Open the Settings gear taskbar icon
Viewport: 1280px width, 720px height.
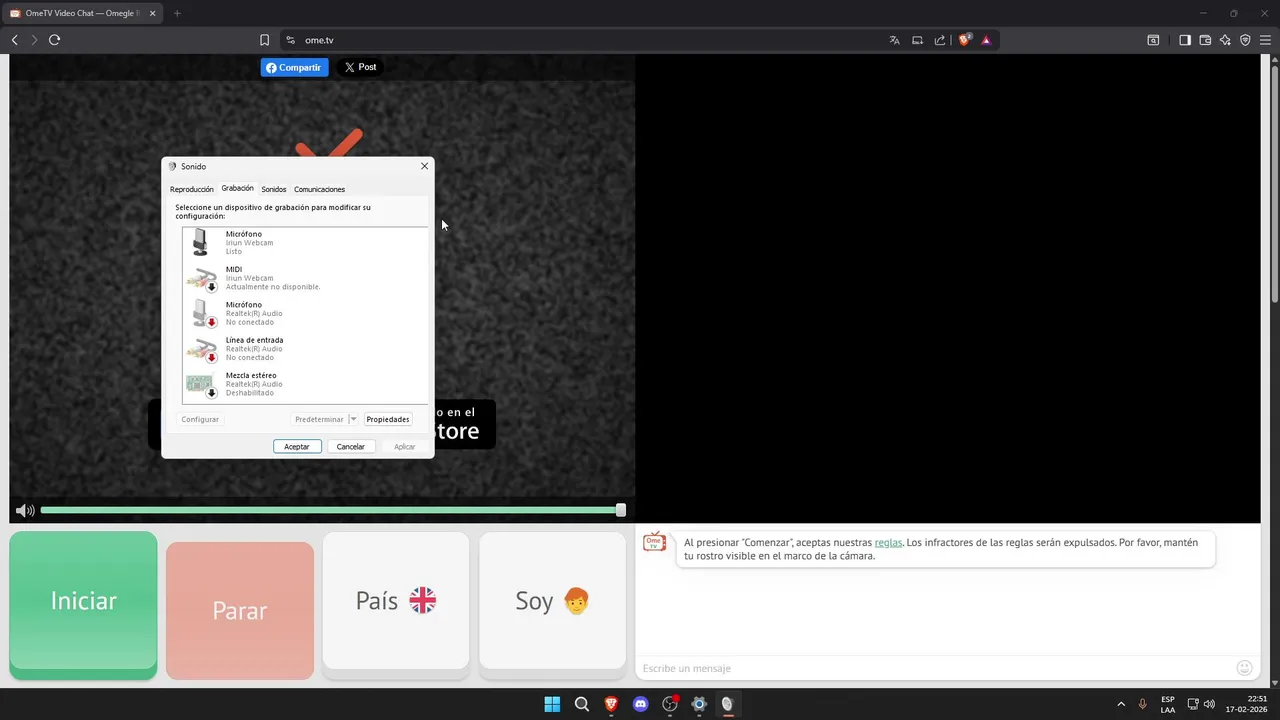coord(699,704)
